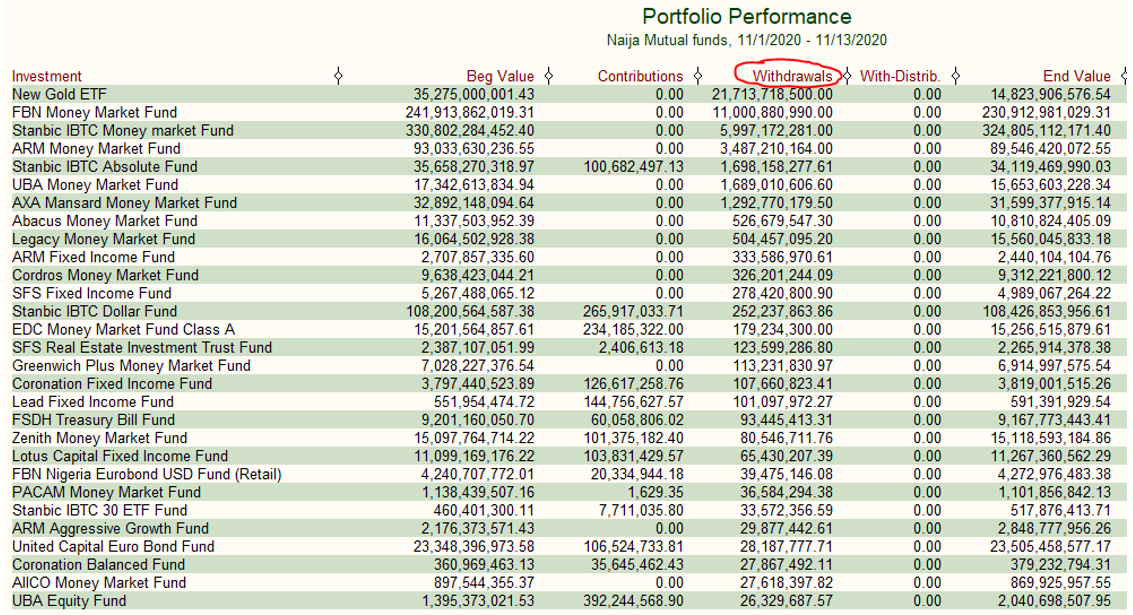Click end value 2,848,777,956.26

pyautogui.click(x=1055, y=528)
